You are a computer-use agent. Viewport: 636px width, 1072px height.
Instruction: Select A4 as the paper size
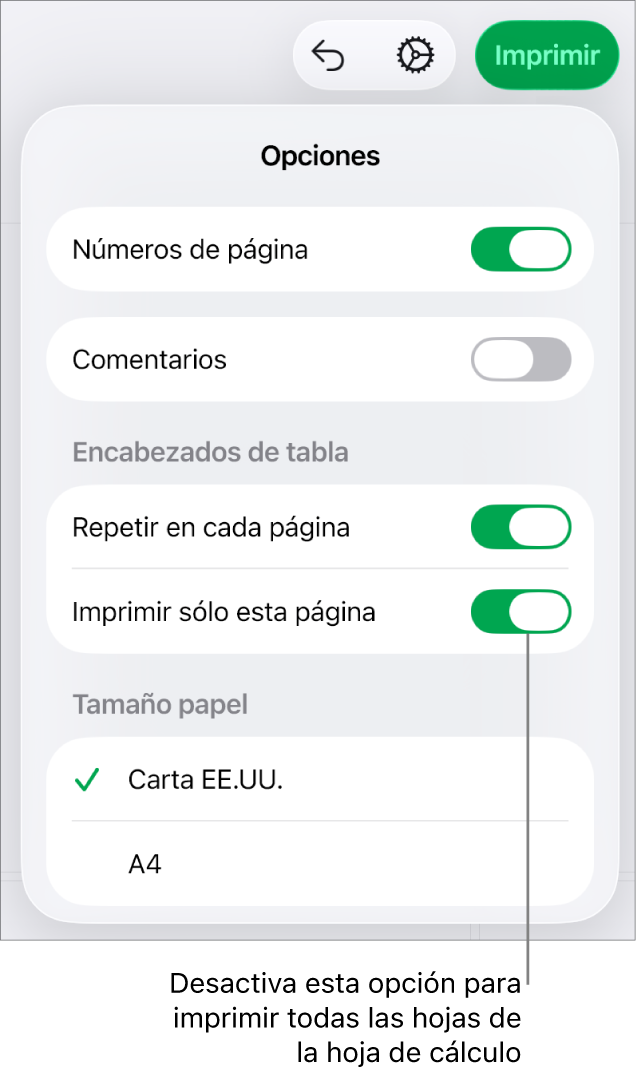tap(146, 862)
